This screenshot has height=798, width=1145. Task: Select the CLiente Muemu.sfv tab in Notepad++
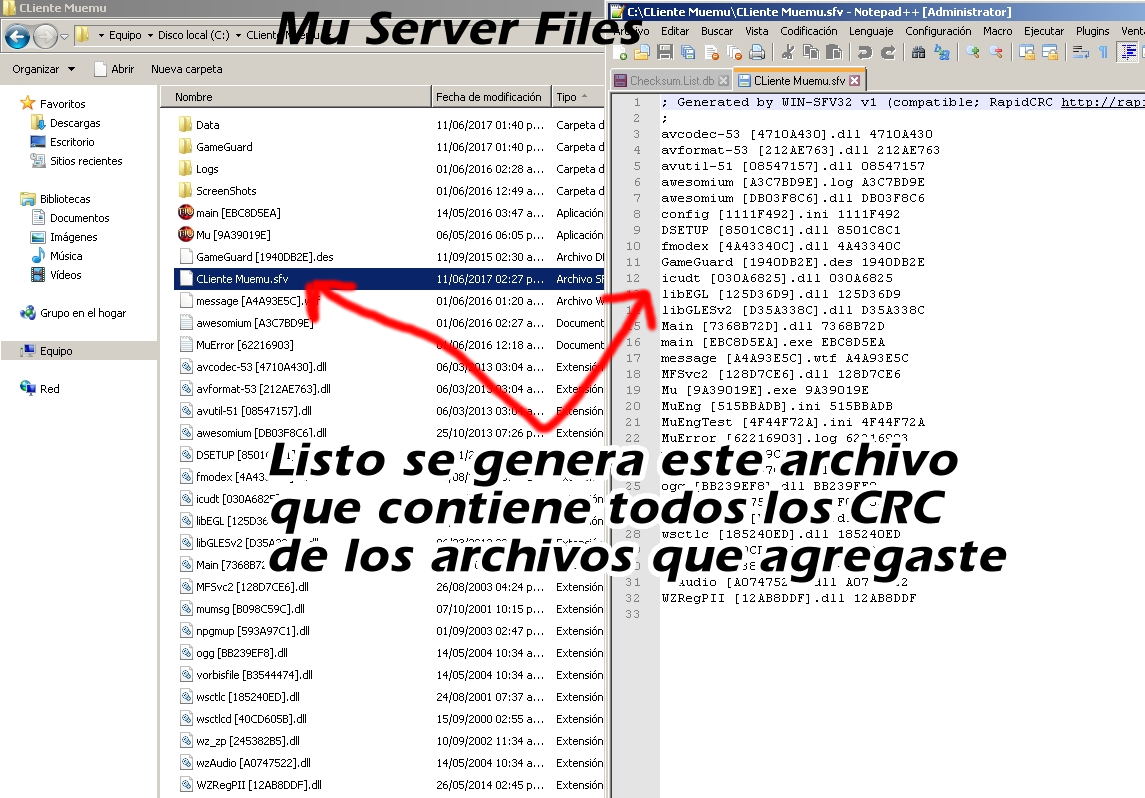click(x=799, y=81)
